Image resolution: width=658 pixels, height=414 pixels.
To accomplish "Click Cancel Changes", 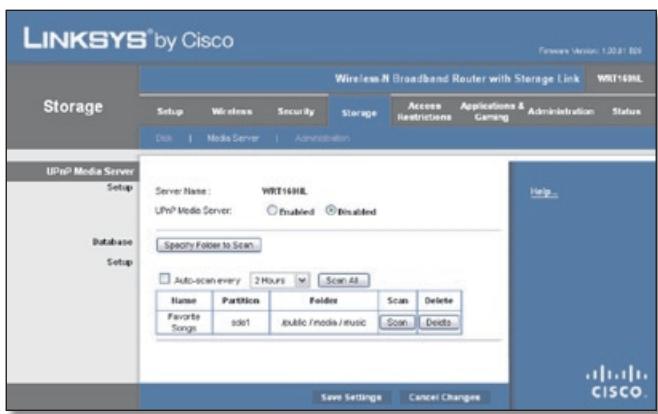I will (444, 397).
